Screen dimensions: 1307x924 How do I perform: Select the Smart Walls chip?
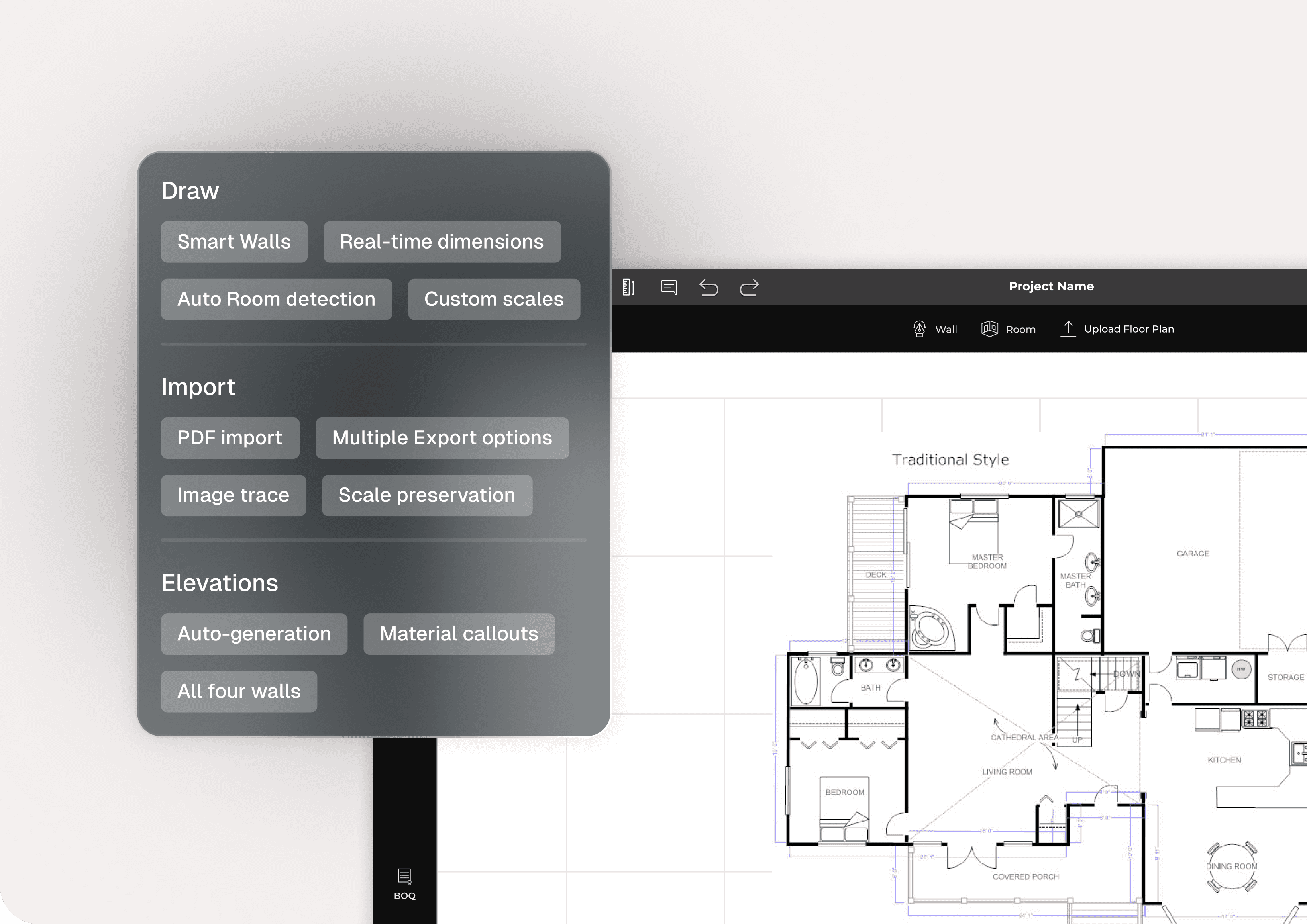(234, 242)
